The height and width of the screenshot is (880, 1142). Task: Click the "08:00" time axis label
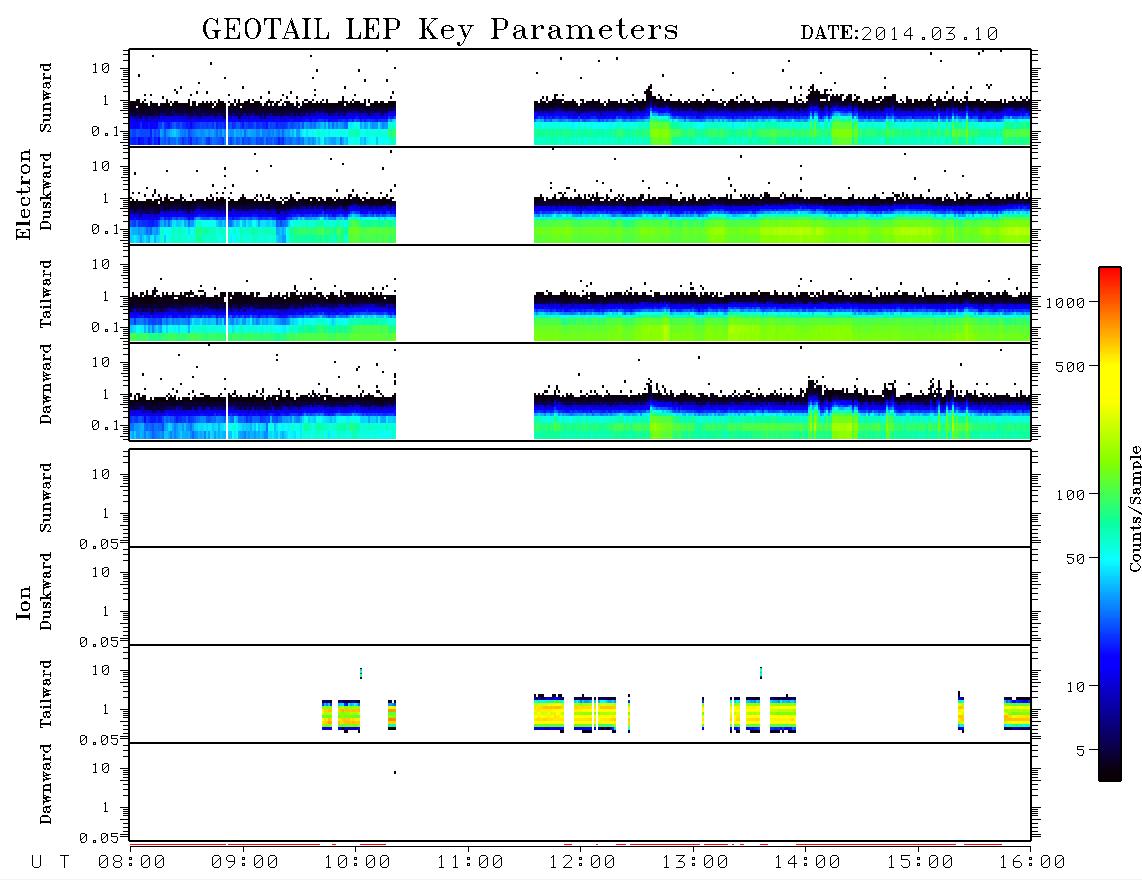point(132,863)
